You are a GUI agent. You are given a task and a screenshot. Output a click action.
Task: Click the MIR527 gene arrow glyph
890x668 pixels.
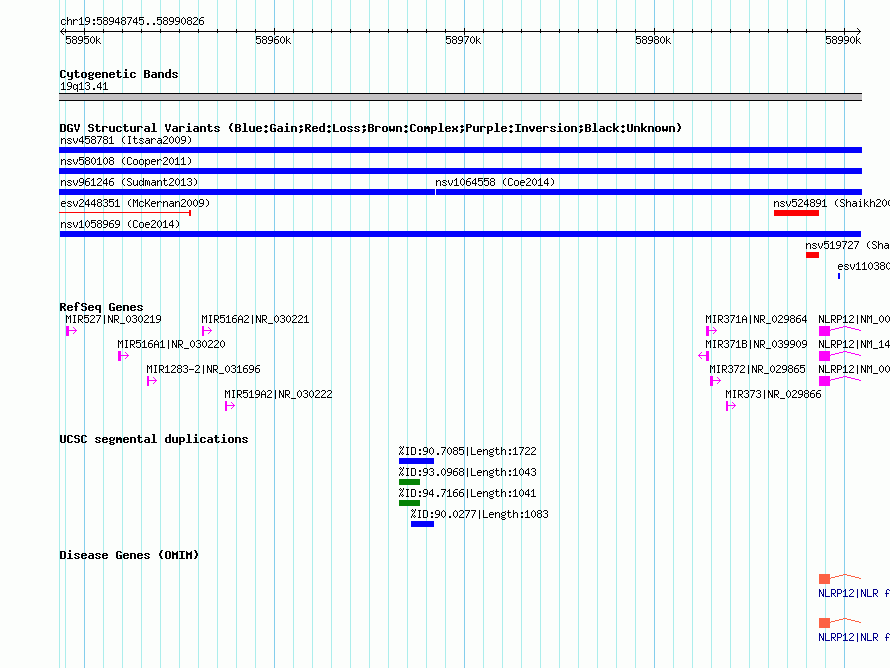pos(71,331)
